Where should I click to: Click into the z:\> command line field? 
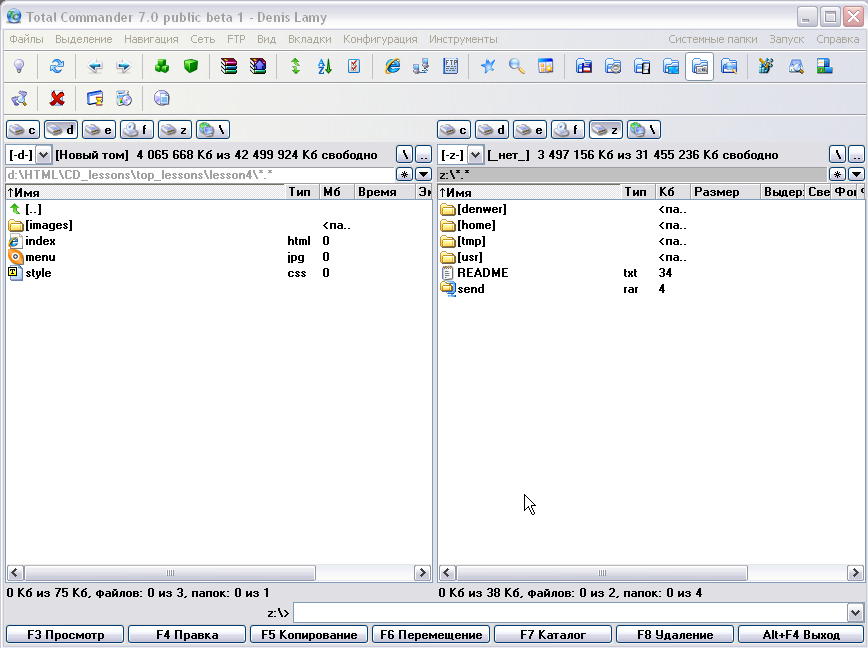[x=571, y=613]
